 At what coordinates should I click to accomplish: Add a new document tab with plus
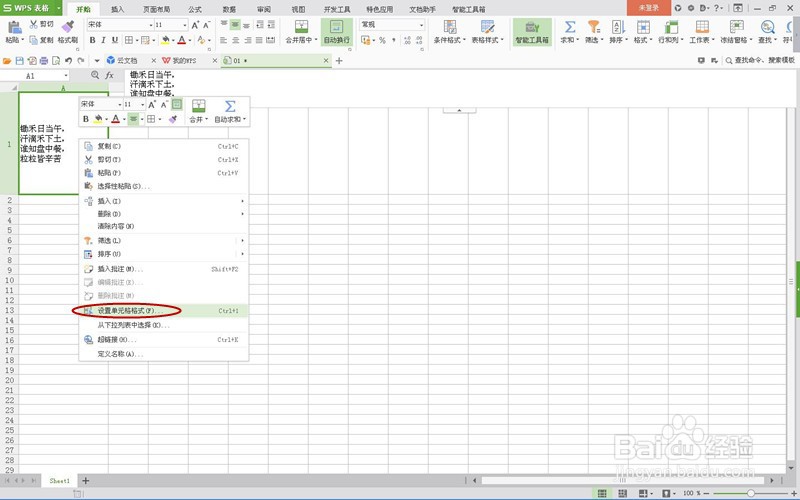[339, 61]
